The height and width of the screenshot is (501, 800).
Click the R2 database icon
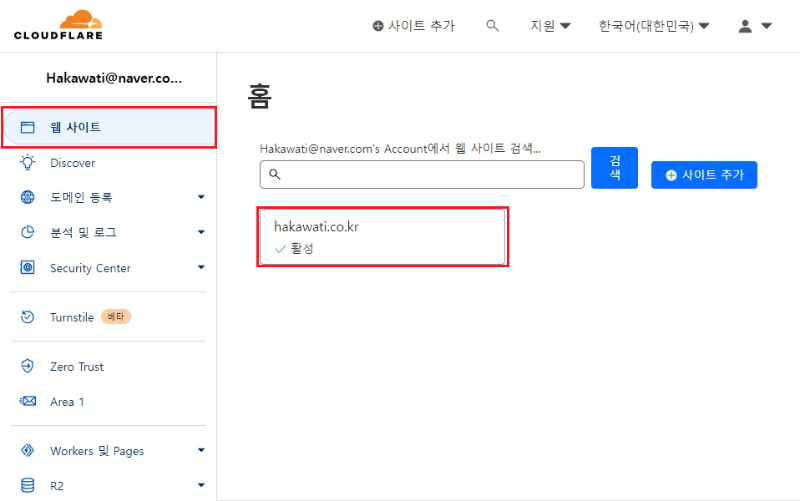click(x=28, y=485)
